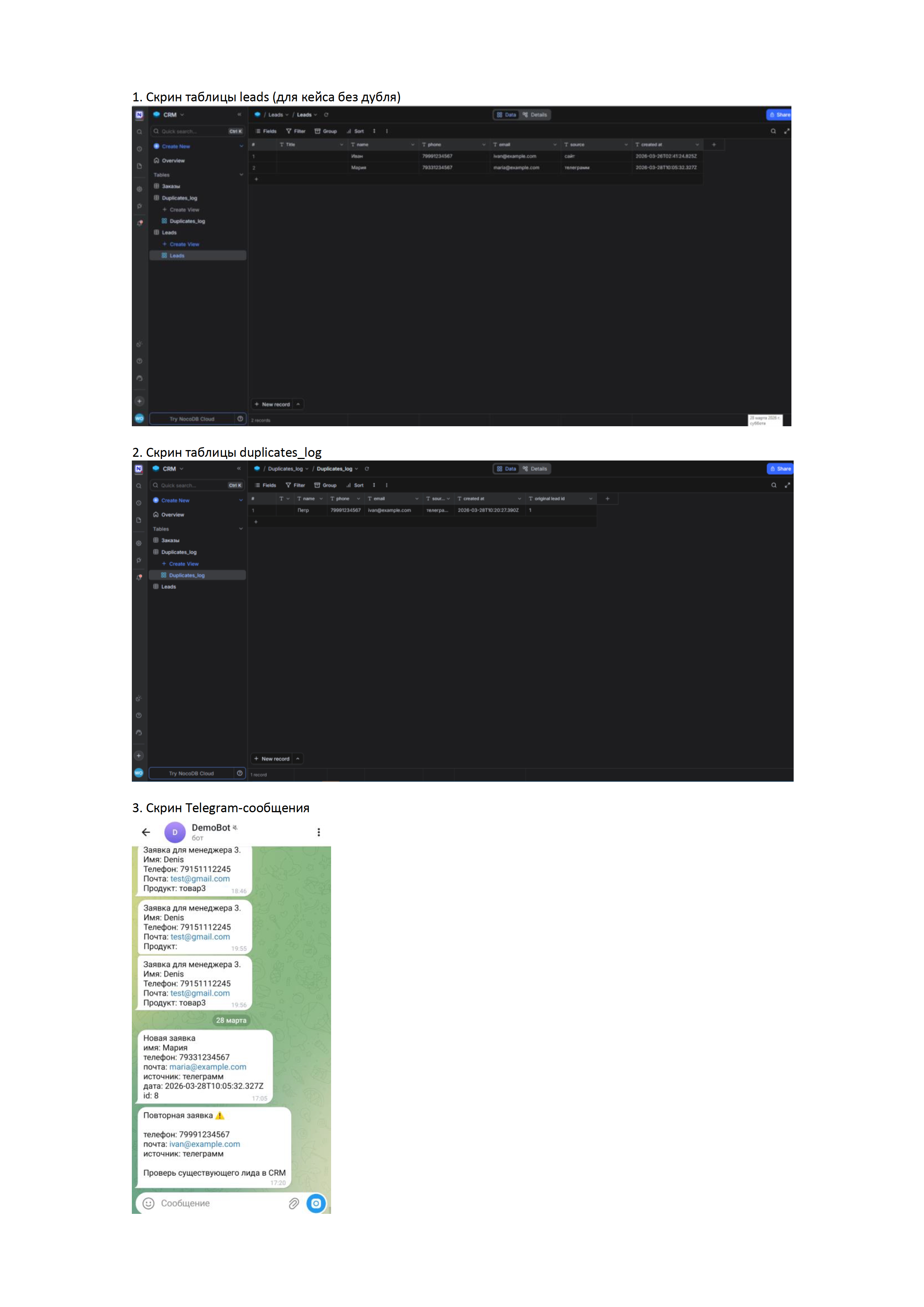
Task: Open Fields in the Leads view toolbar
Action: click(266, 131)
